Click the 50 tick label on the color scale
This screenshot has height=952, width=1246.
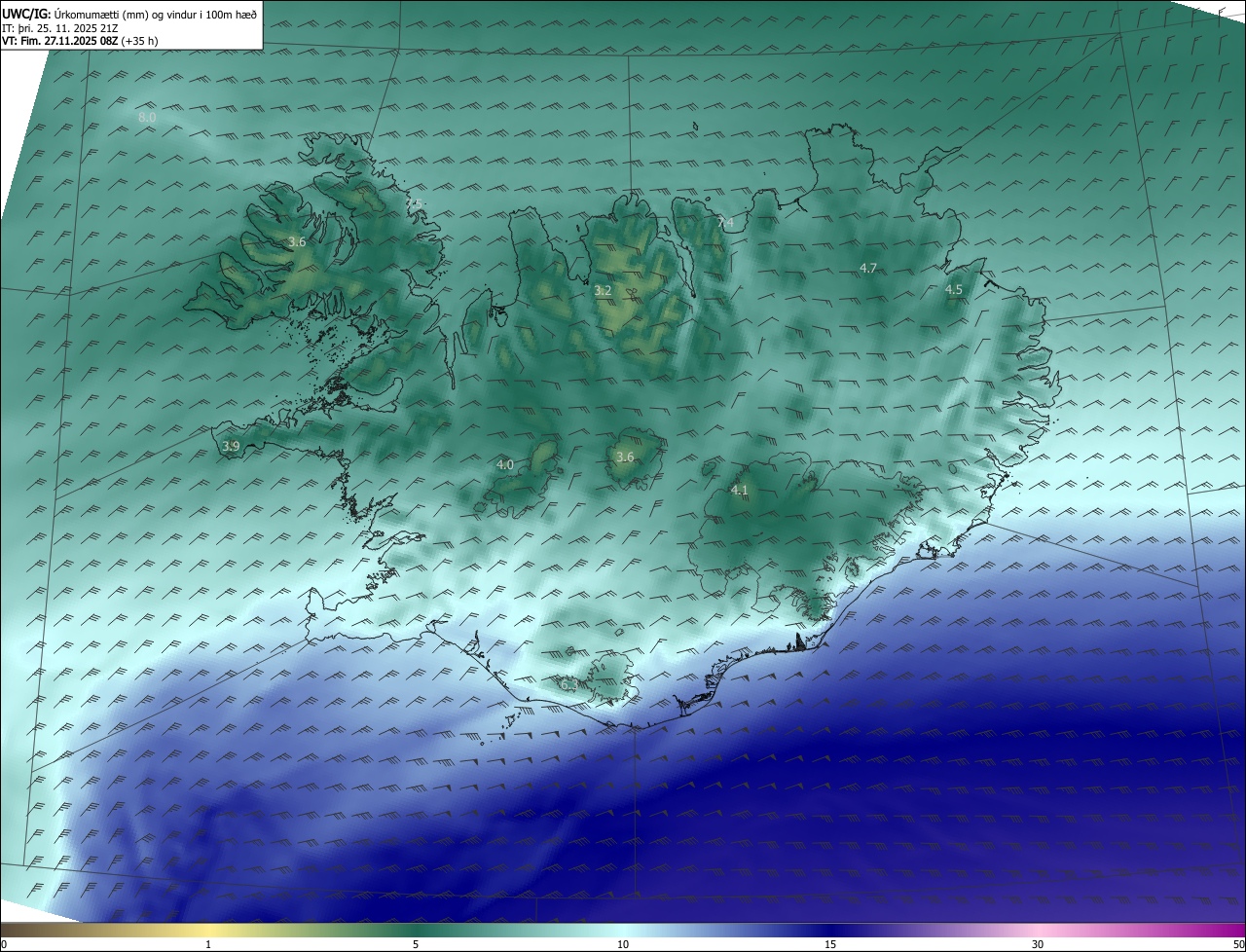(x=1238, y=944)
